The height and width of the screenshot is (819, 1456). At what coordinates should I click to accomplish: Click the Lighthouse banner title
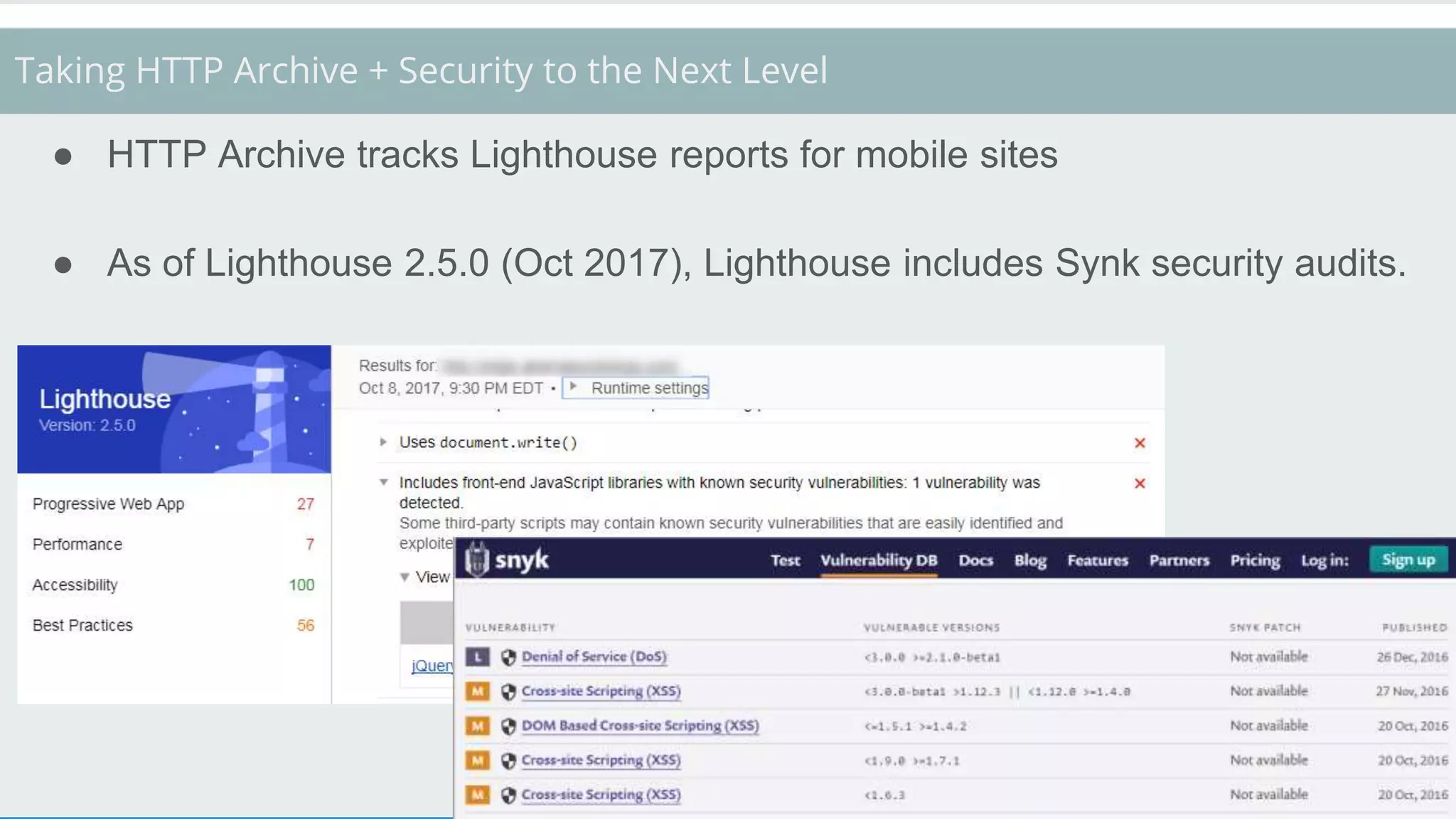(105, 399)
